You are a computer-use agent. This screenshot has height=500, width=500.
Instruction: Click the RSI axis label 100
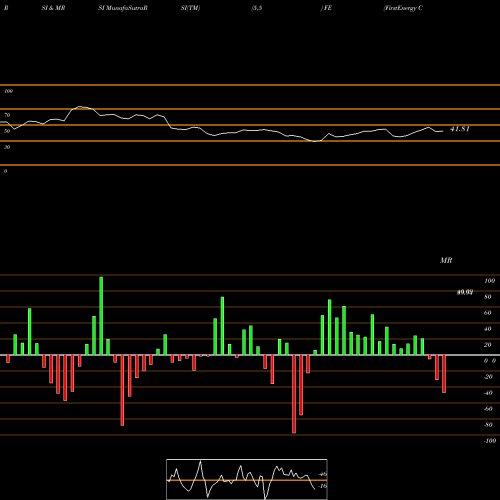pyautogui.click(x=8, y=91)
